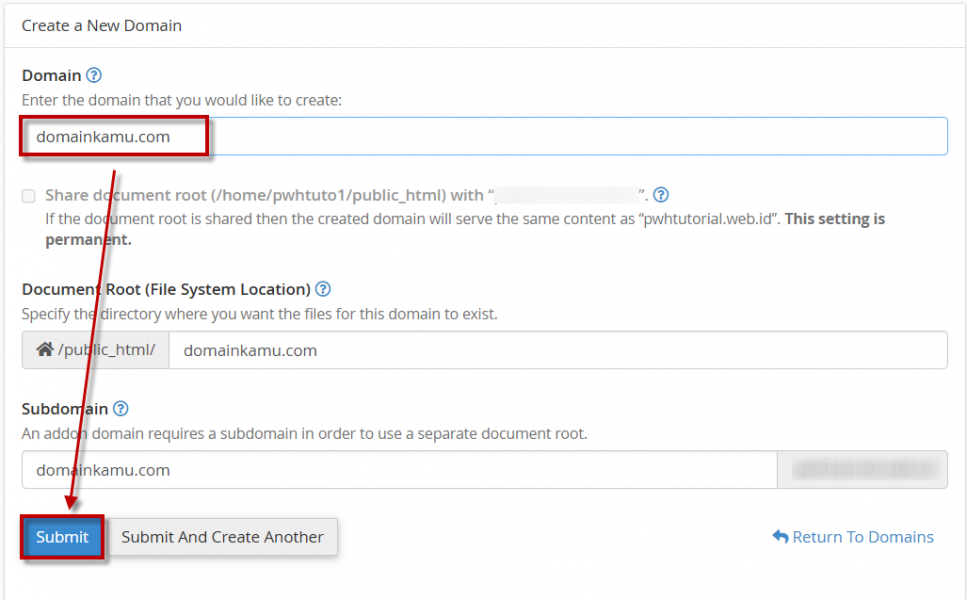Open help icon after Share document root text
The image size is (967, 600).
click(x=660, y=195)
